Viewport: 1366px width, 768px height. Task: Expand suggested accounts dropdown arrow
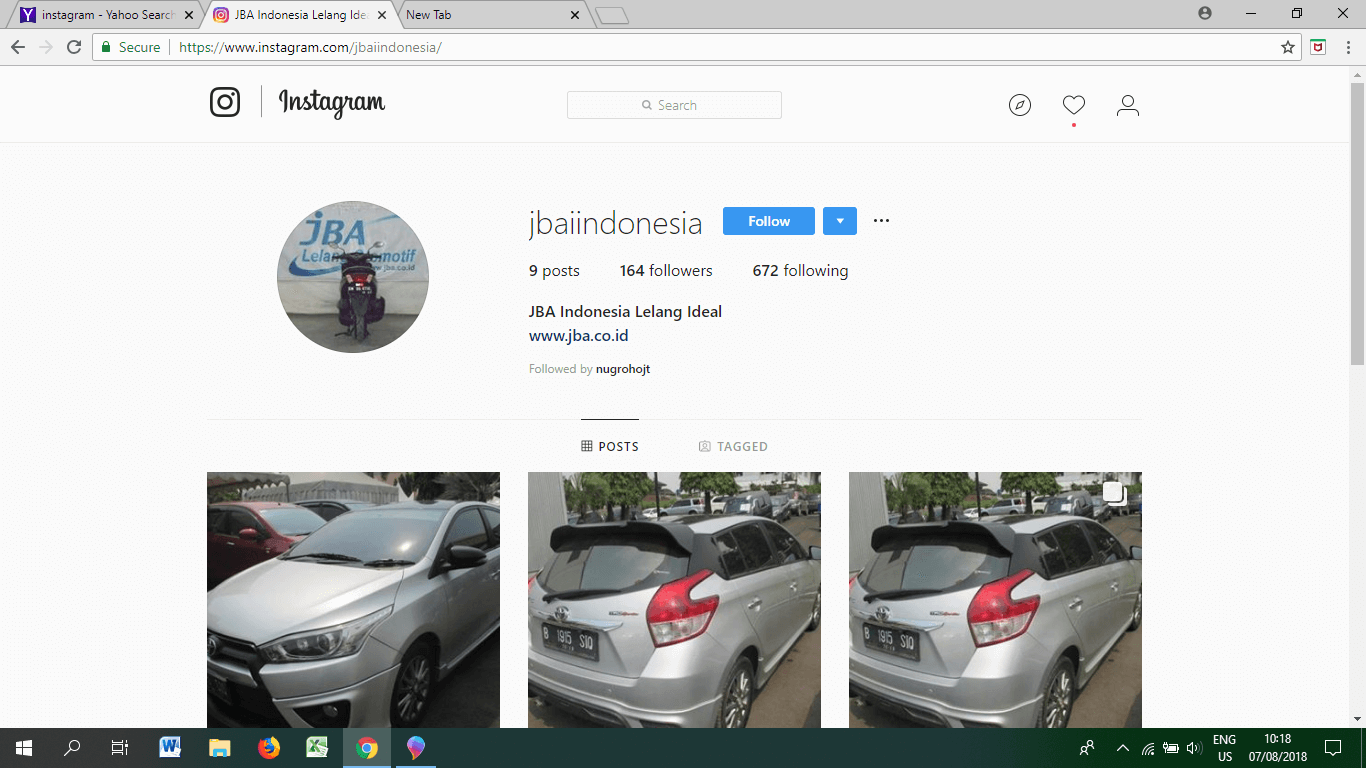839,221
